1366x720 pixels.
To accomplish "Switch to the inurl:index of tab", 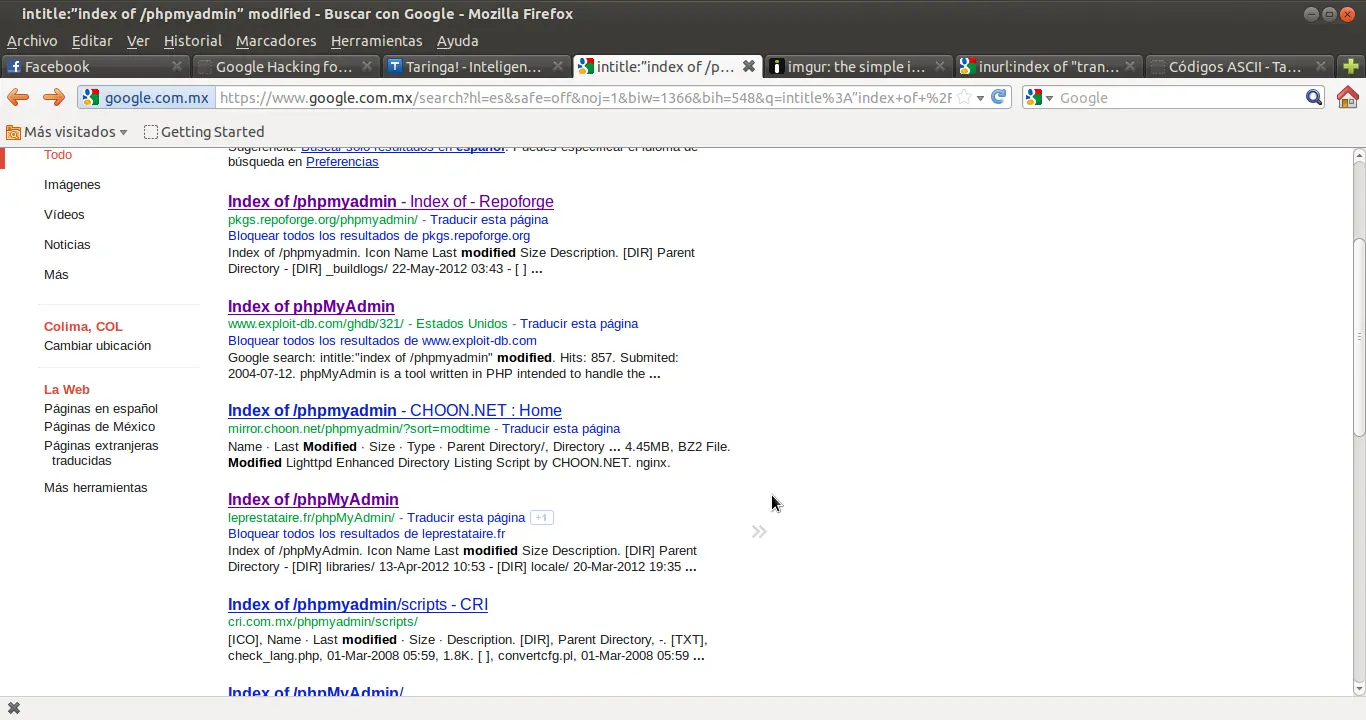I will pyautogui.click(x=1047, y=66).
